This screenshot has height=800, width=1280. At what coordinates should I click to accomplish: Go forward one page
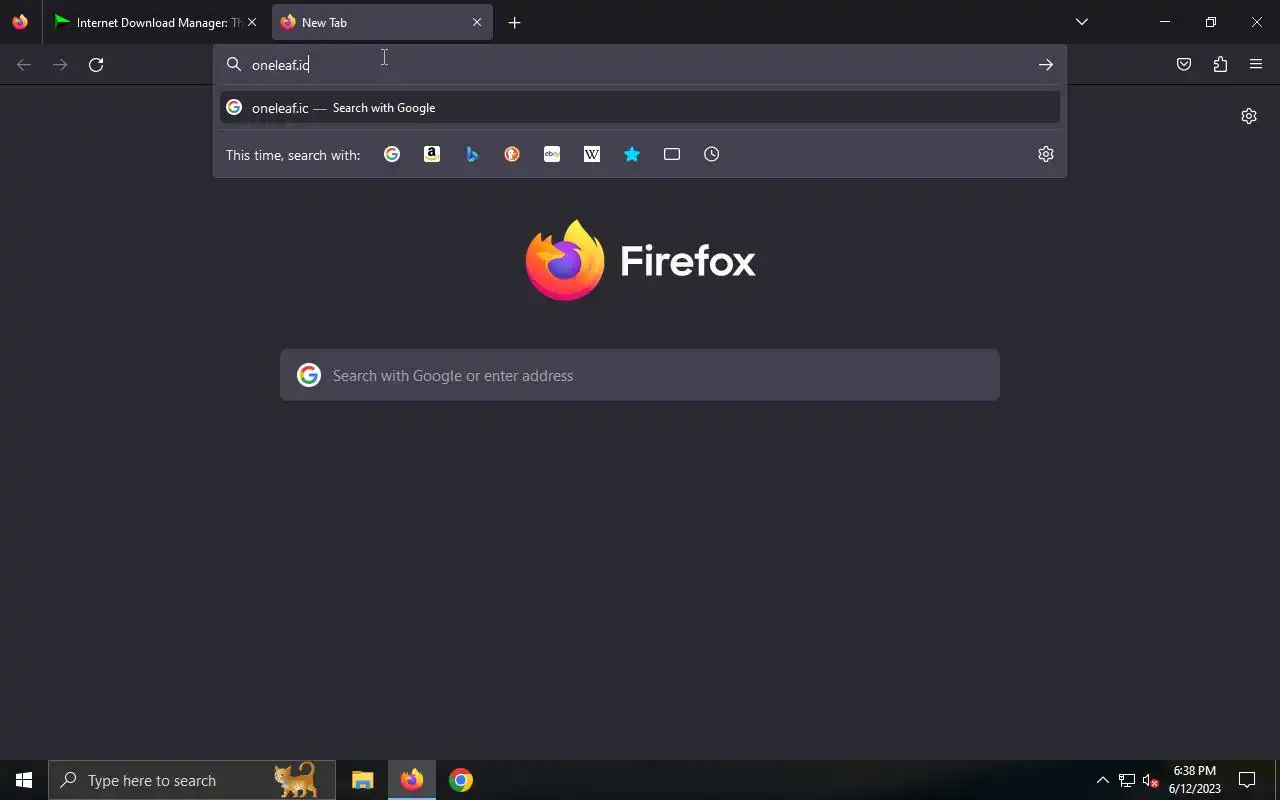[x=60, y=65]
